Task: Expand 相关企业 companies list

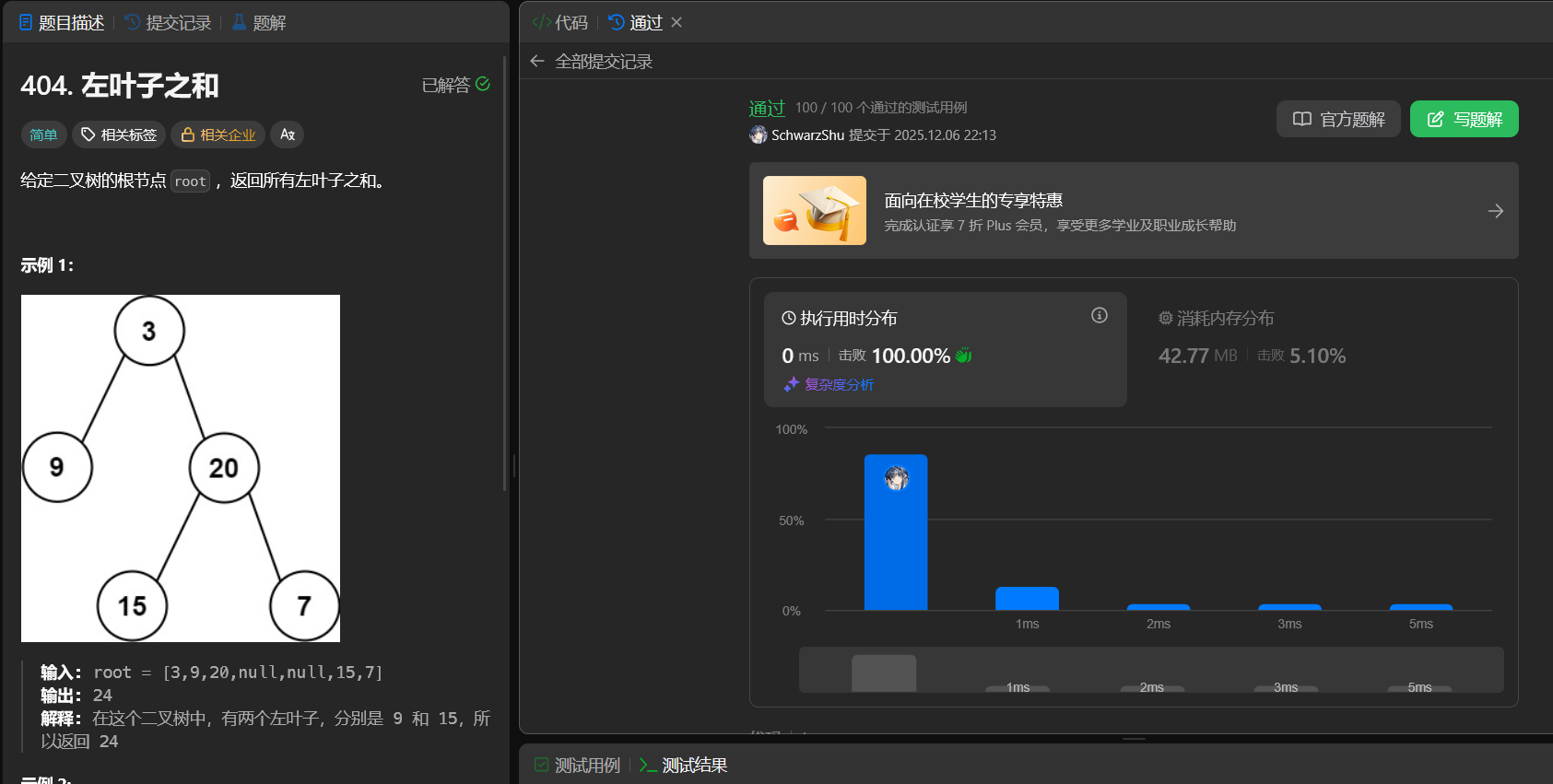Action: tap(218, 135)
